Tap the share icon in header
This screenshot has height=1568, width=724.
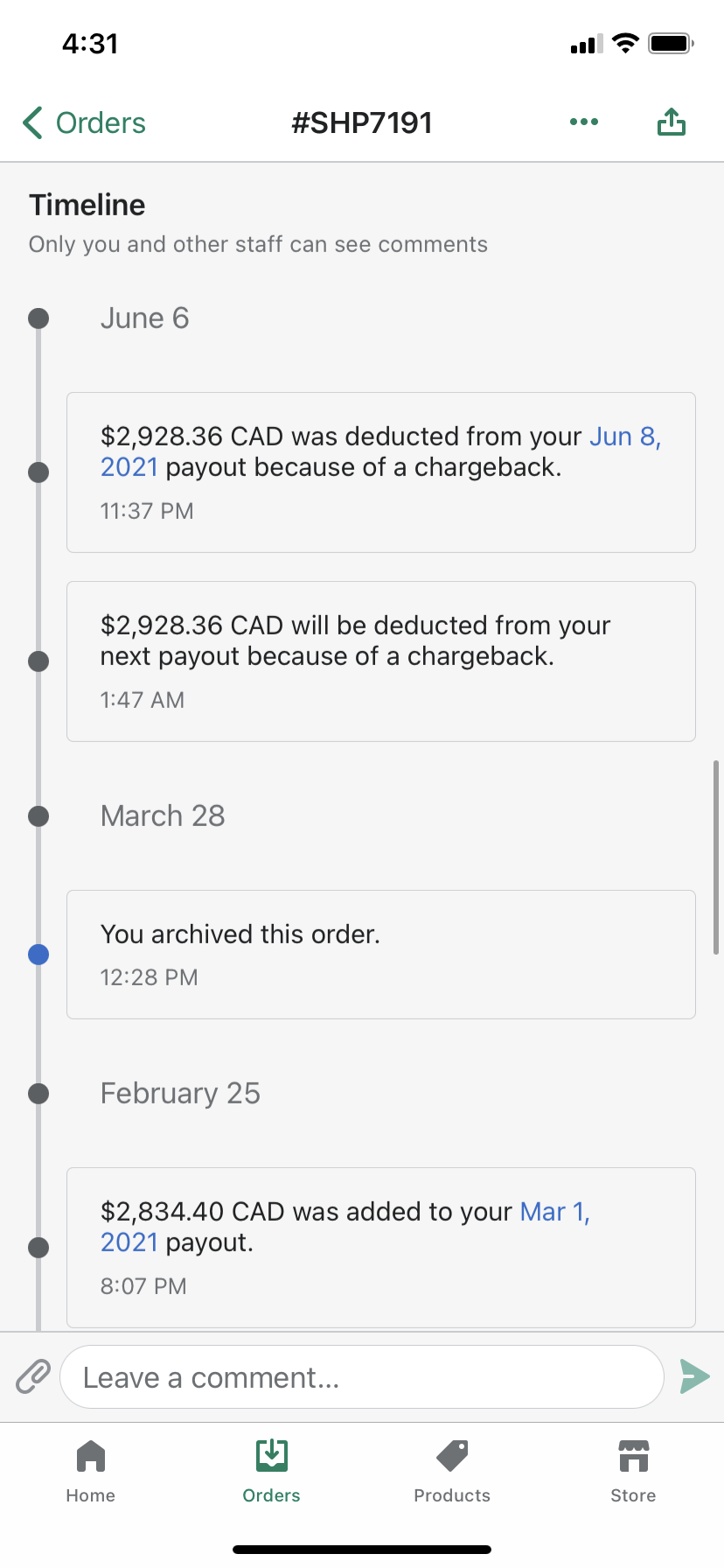pyautogui.click(x=671, y=122)
